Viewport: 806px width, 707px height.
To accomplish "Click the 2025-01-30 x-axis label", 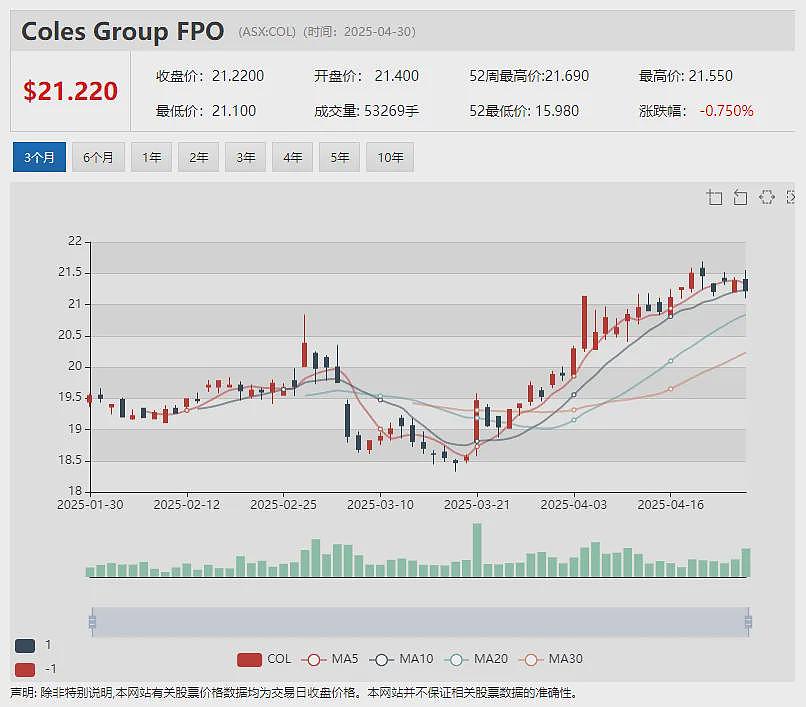I will tap(90, 505).
